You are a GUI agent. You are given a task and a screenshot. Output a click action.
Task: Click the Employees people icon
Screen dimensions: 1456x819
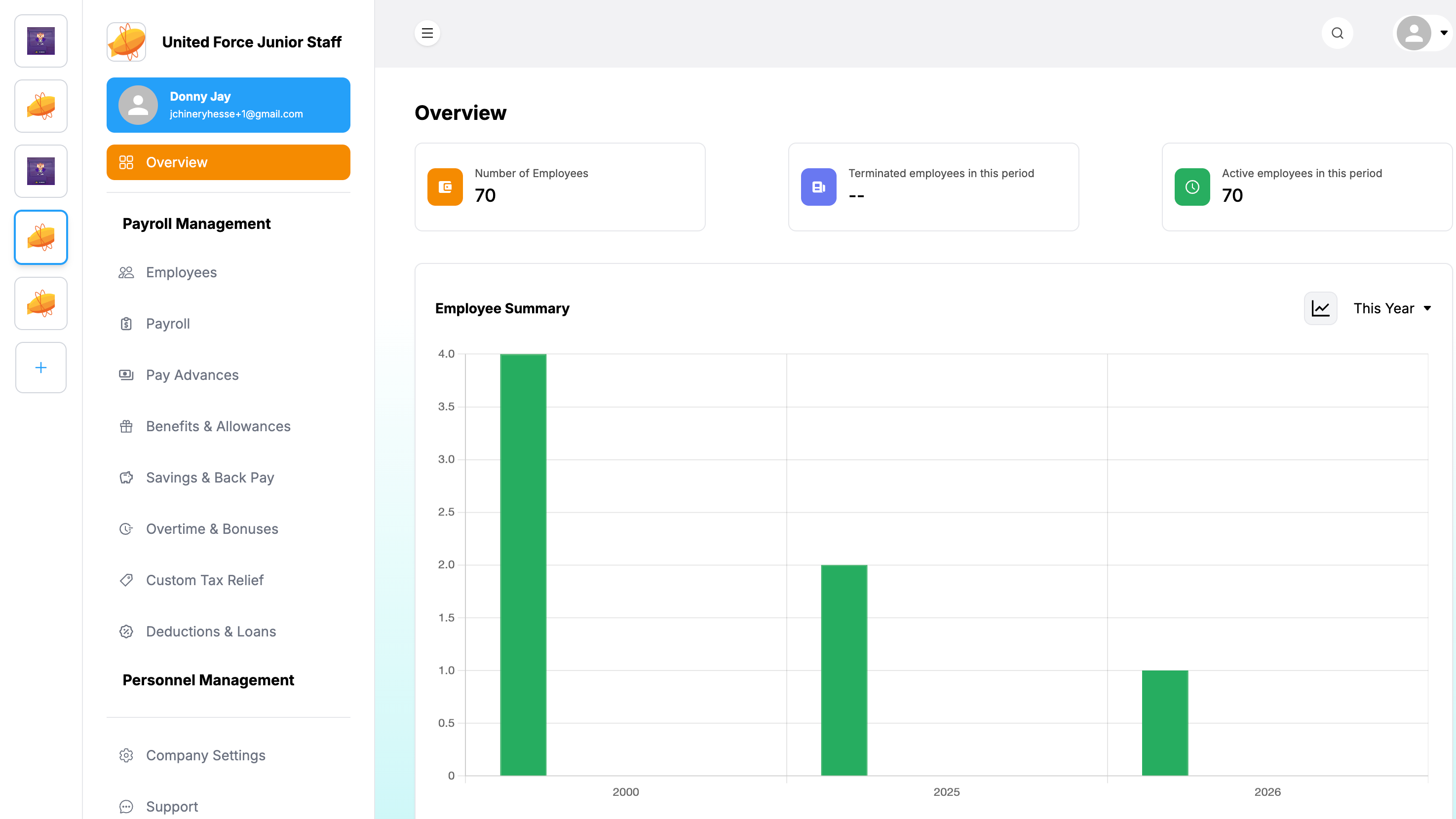[x=126, y=272]
